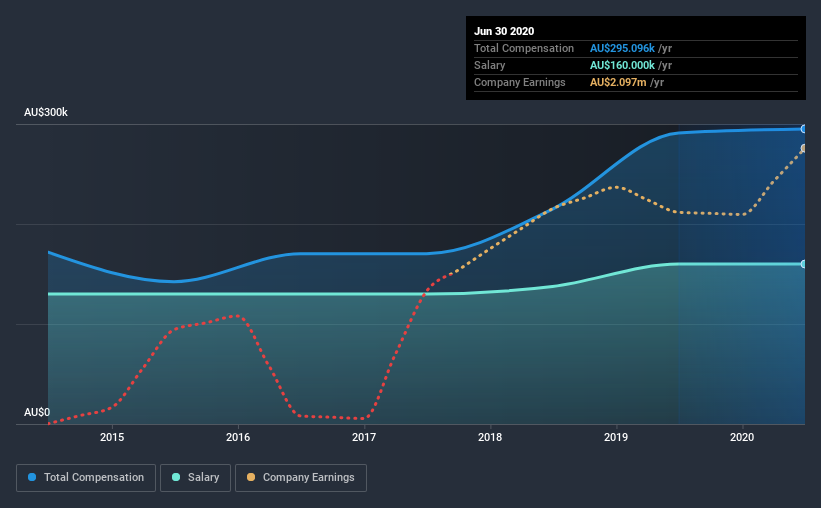Viewport: 821px width, 508px height.
Task: Toggle the Total Compensation legend button
Action: pyautogui.click(x=86, y=478)
